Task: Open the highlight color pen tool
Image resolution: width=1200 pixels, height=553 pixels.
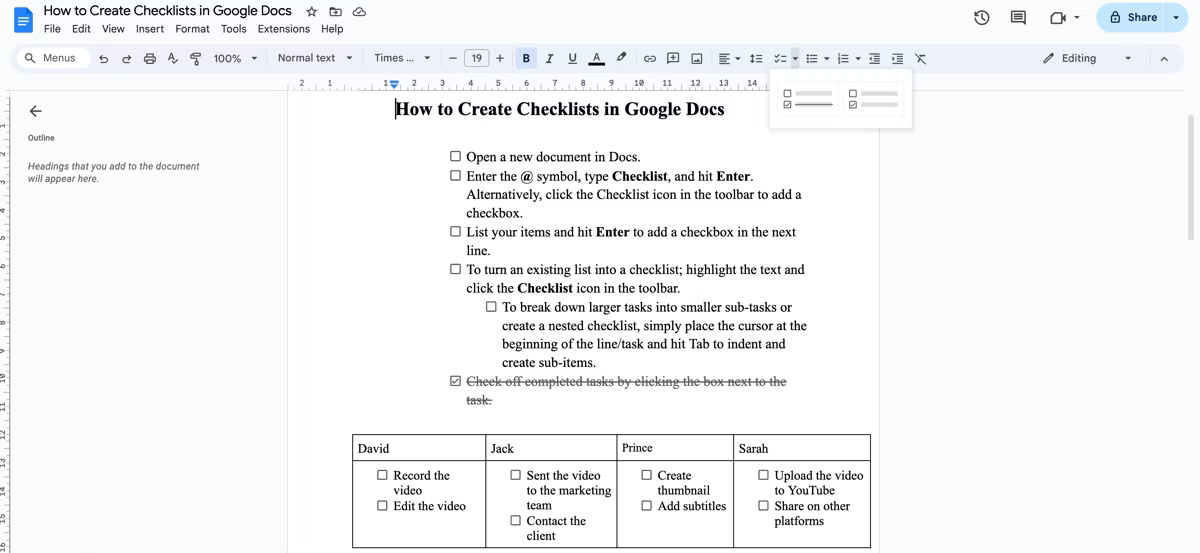Action: click(621, 58)
